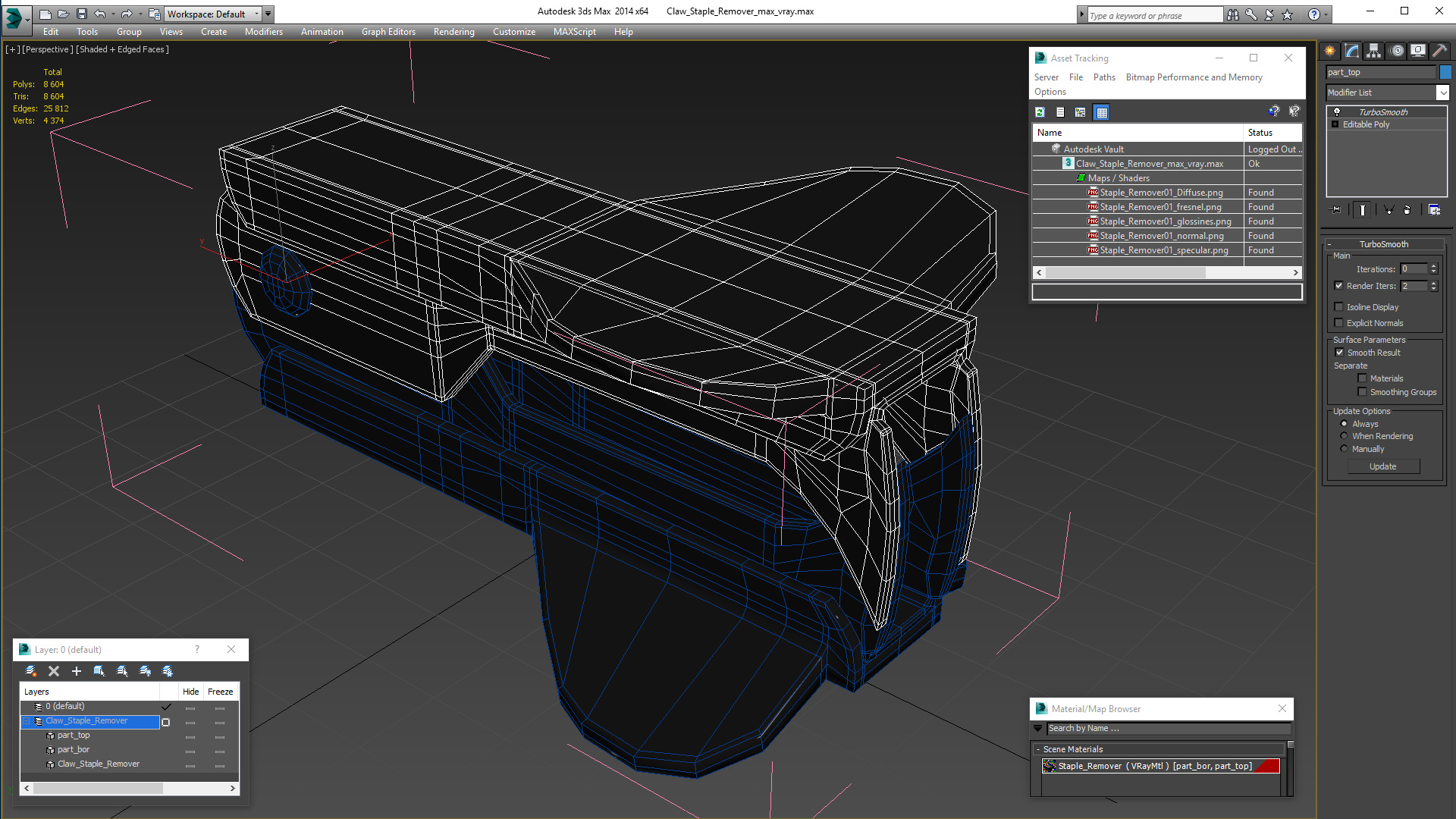Viewport: 1456px width, 819px height.
Task: Open Material/Map Browser options arrow
Action: coord(1038,729)
